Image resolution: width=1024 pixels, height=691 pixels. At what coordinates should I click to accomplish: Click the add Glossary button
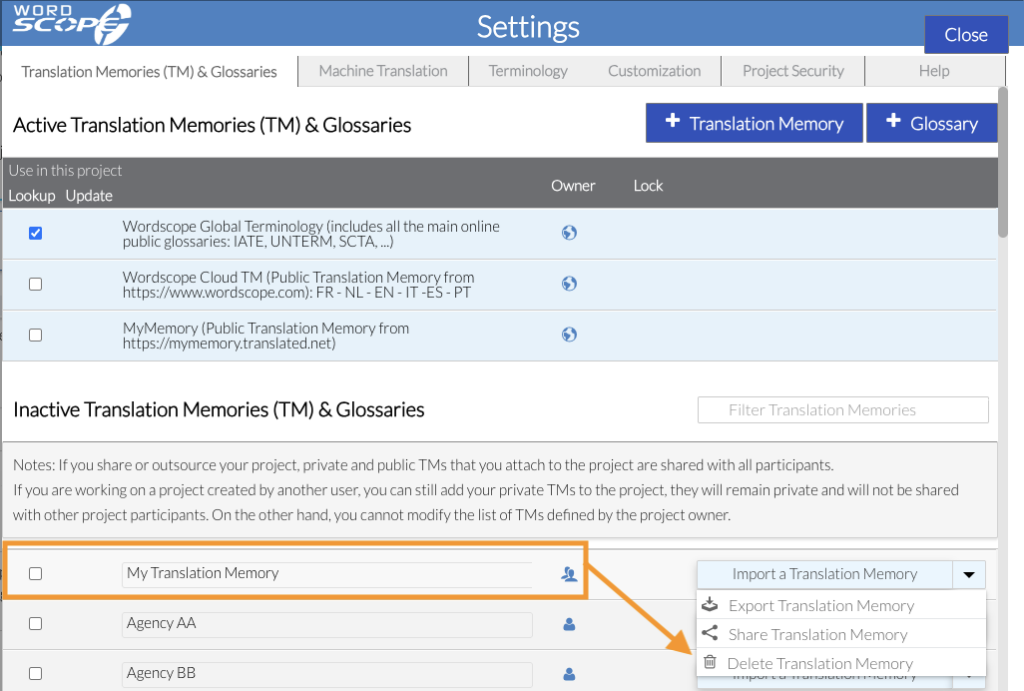click(x=932, y=123)
